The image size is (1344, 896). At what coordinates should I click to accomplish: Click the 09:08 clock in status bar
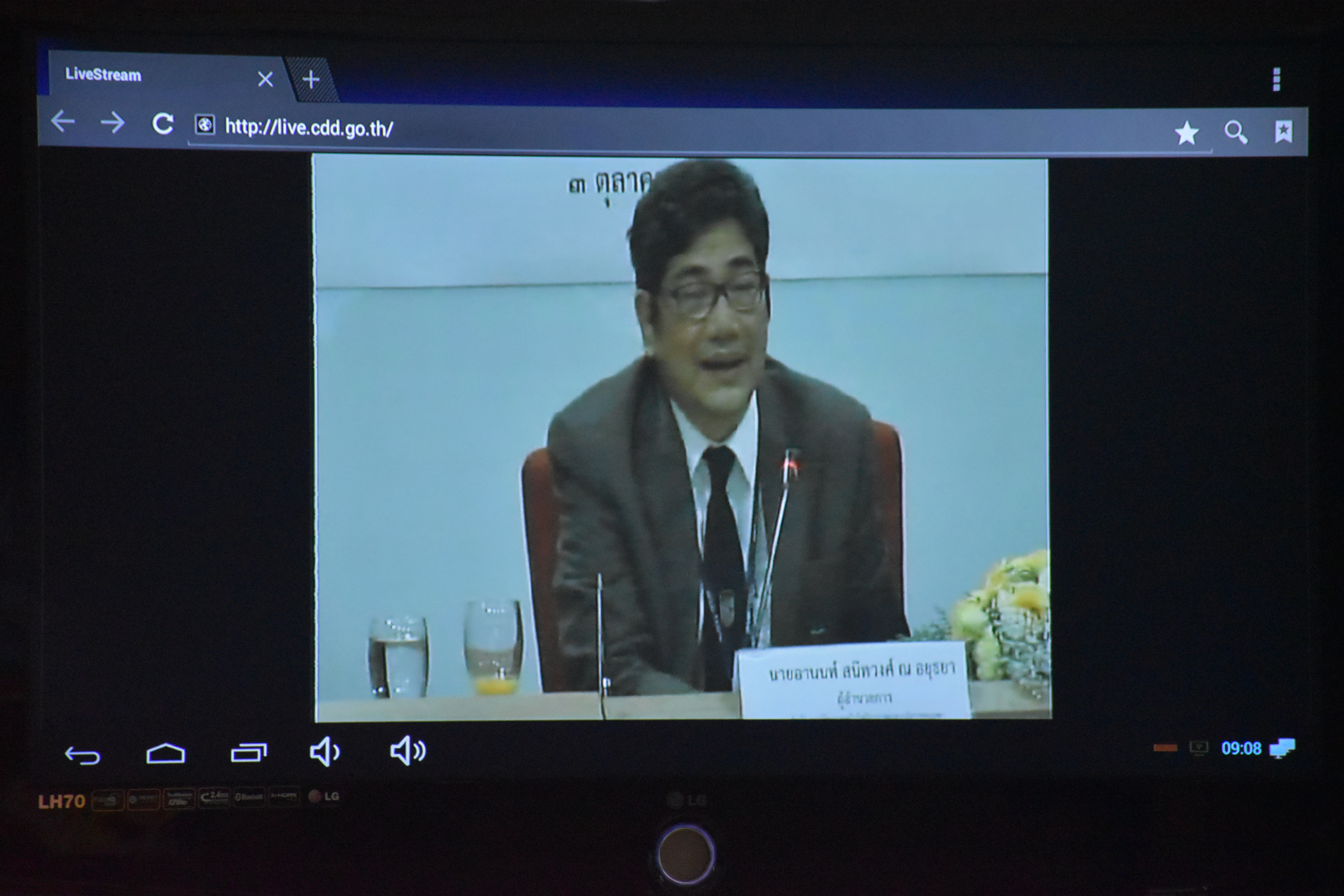click(1241, 749)
